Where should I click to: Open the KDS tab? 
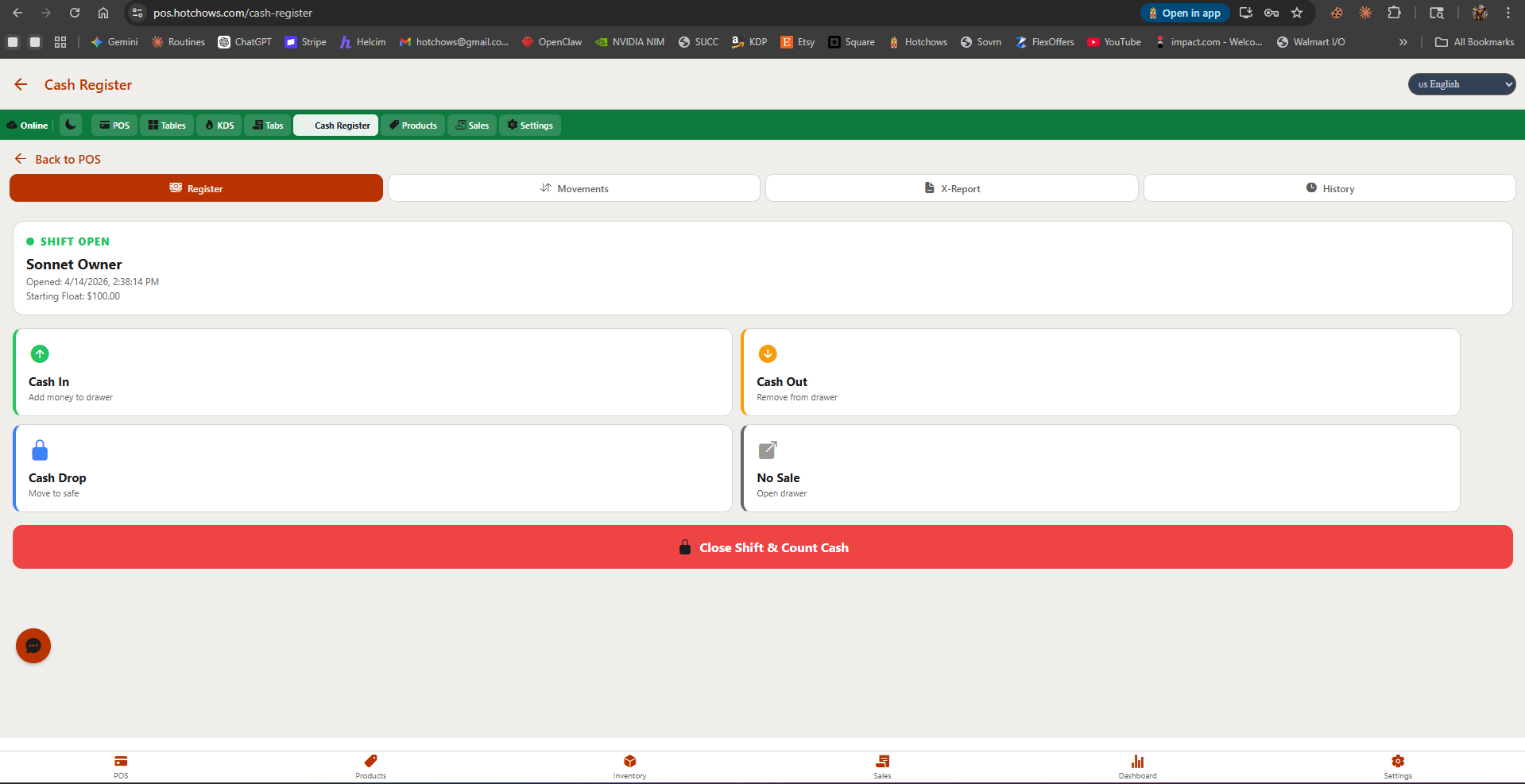tap(219, 126)
